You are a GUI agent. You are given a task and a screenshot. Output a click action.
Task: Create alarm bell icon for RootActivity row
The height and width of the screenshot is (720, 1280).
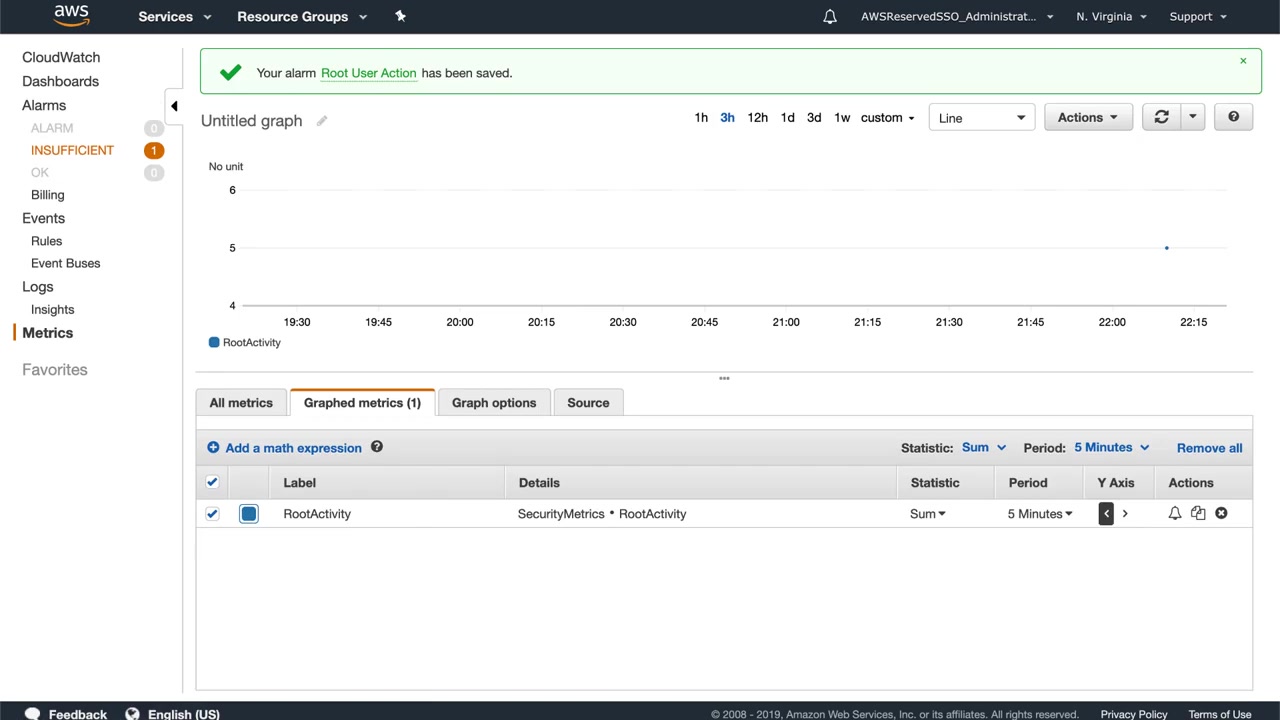click(x=1175, y=513)
